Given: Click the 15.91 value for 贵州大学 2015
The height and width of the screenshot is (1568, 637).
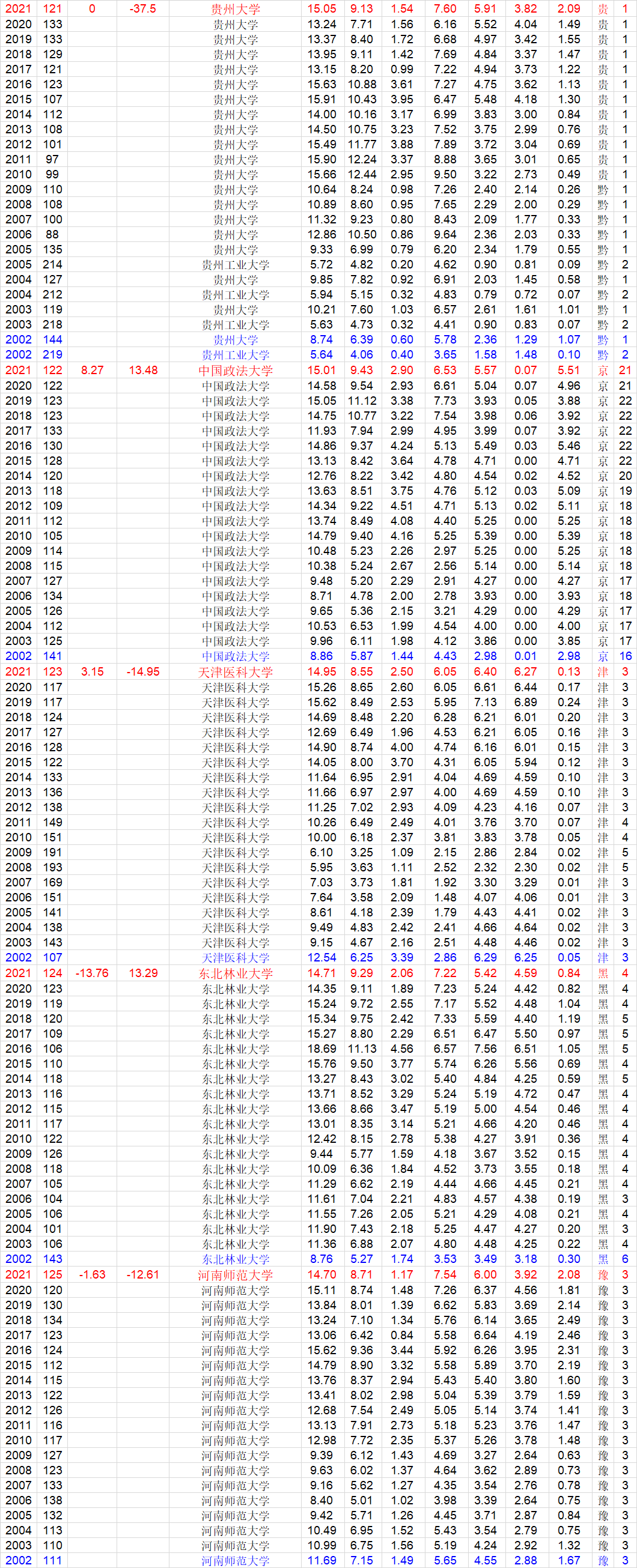Looking at the screenshot, I should (322, 99).
